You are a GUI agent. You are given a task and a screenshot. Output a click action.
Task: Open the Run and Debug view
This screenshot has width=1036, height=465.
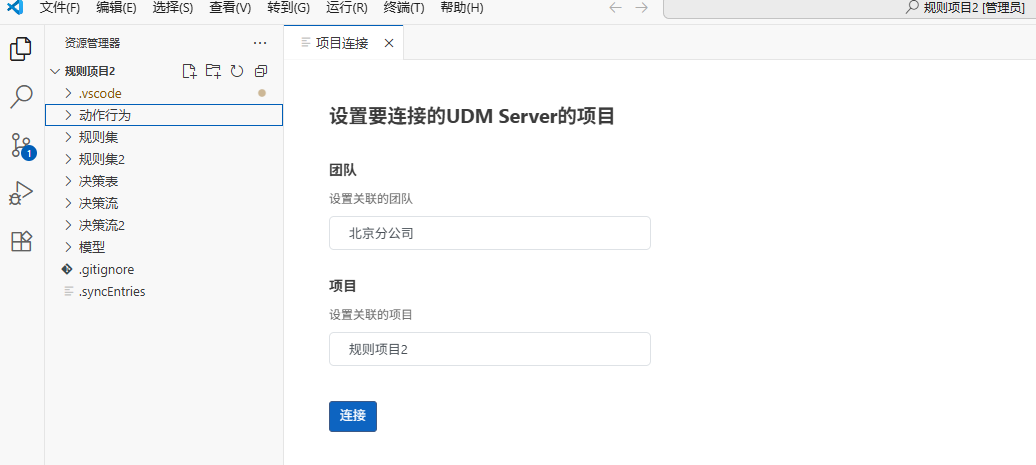(21, 193)
